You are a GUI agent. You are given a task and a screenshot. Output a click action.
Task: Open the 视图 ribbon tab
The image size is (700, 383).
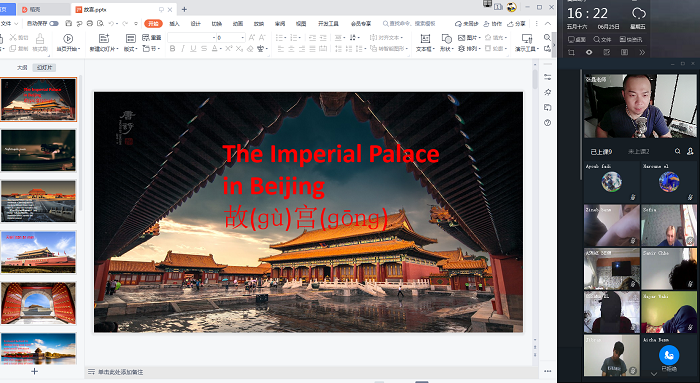pos(301,23)
